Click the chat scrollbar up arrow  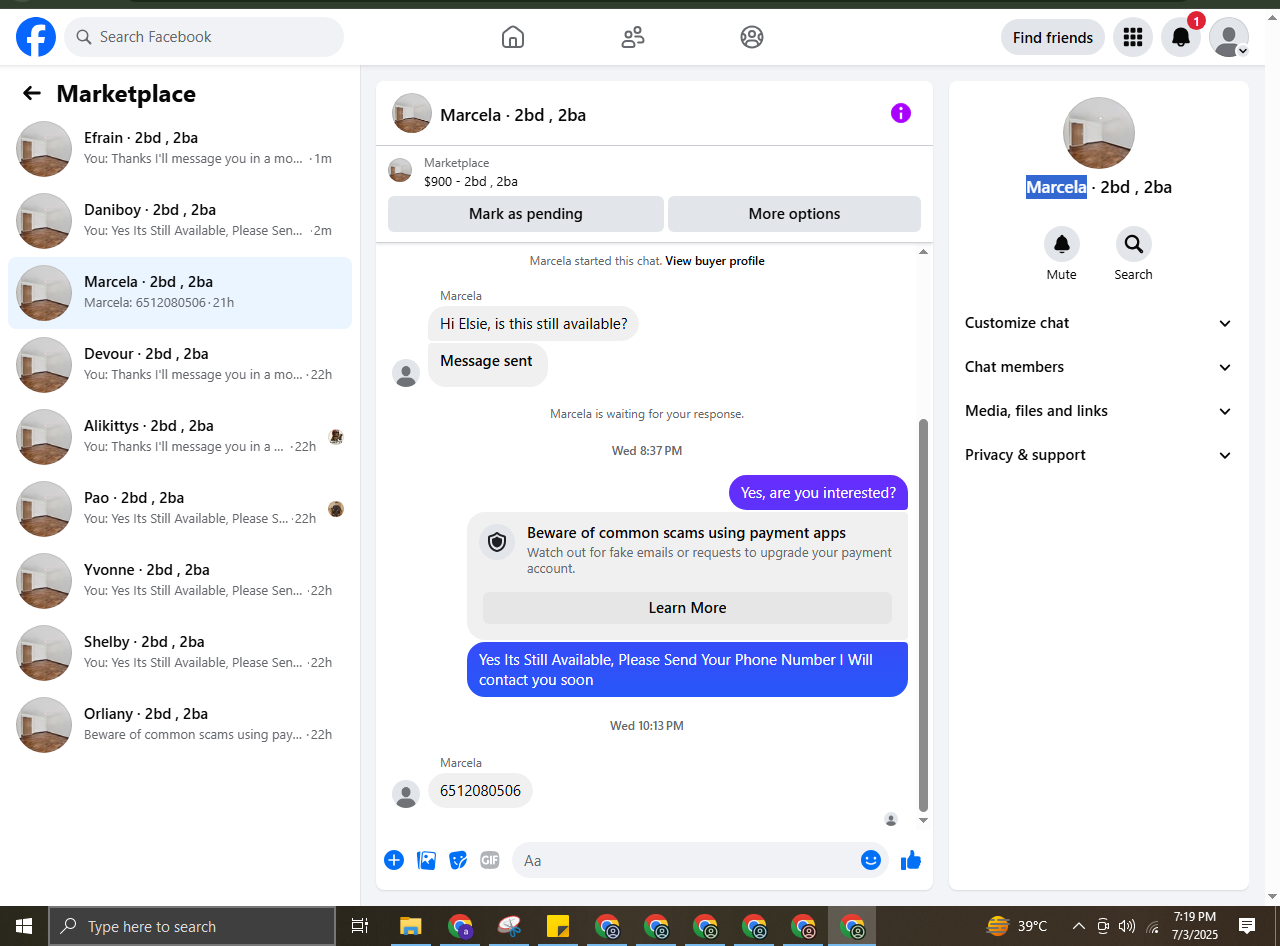pyautogui.click(x=923, y=252)
